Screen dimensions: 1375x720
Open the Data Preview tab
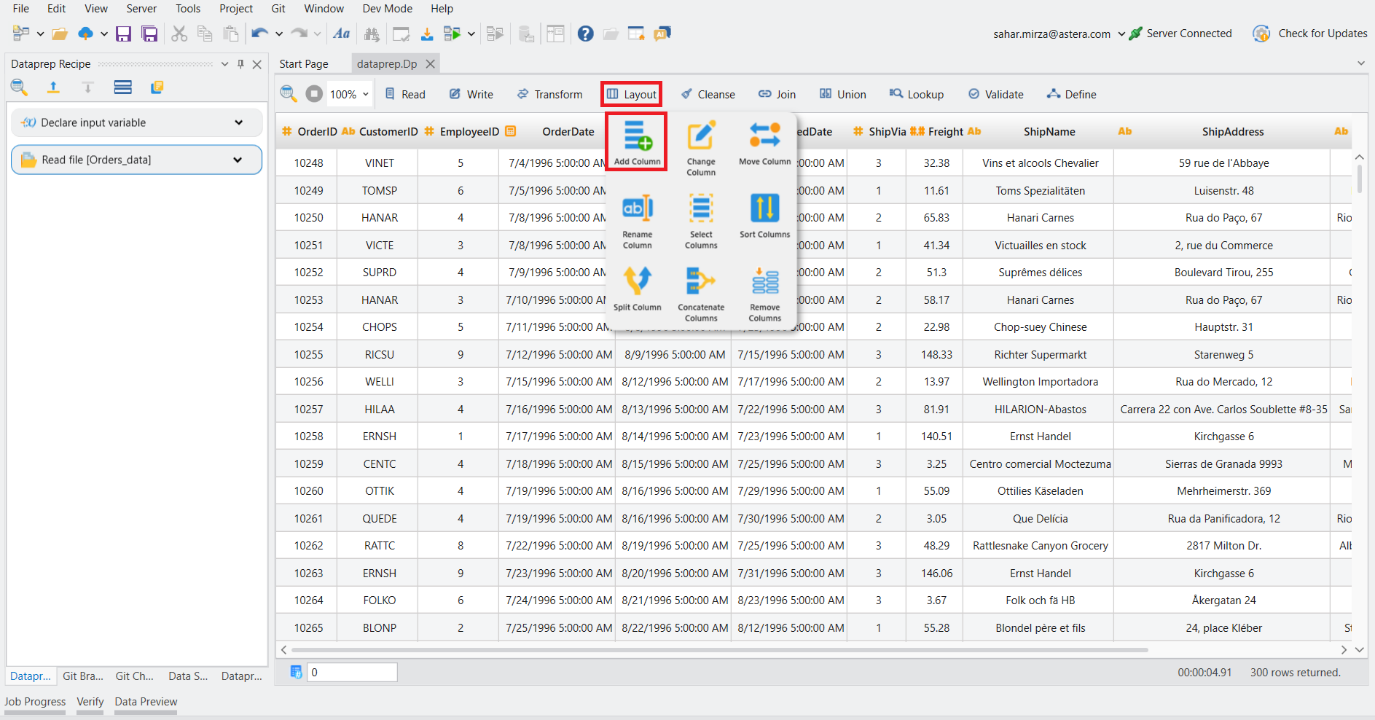click(x=146, y=702)
